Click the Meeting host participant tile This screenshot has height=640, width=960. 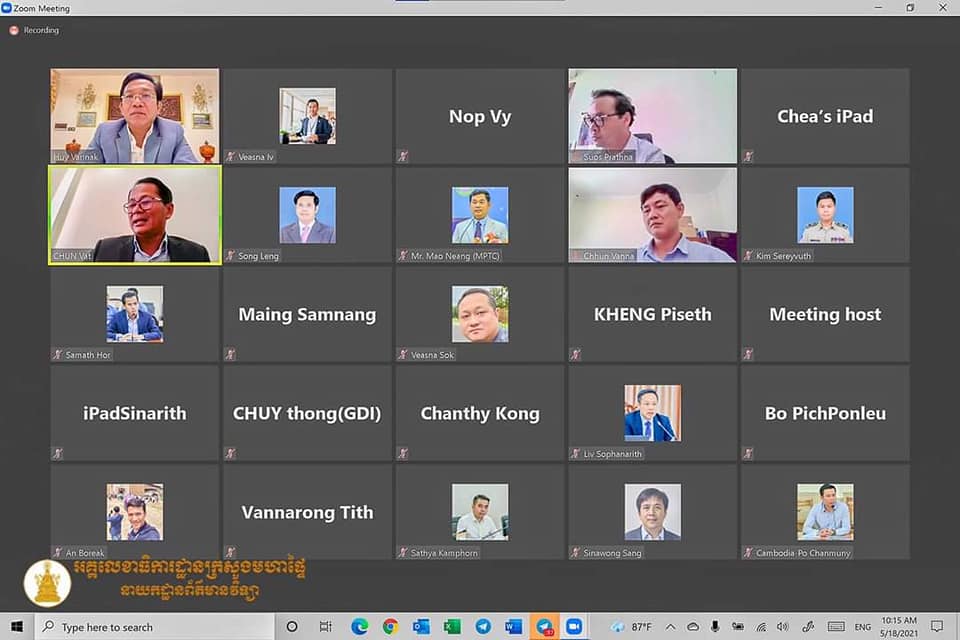[x=825, y=314]
